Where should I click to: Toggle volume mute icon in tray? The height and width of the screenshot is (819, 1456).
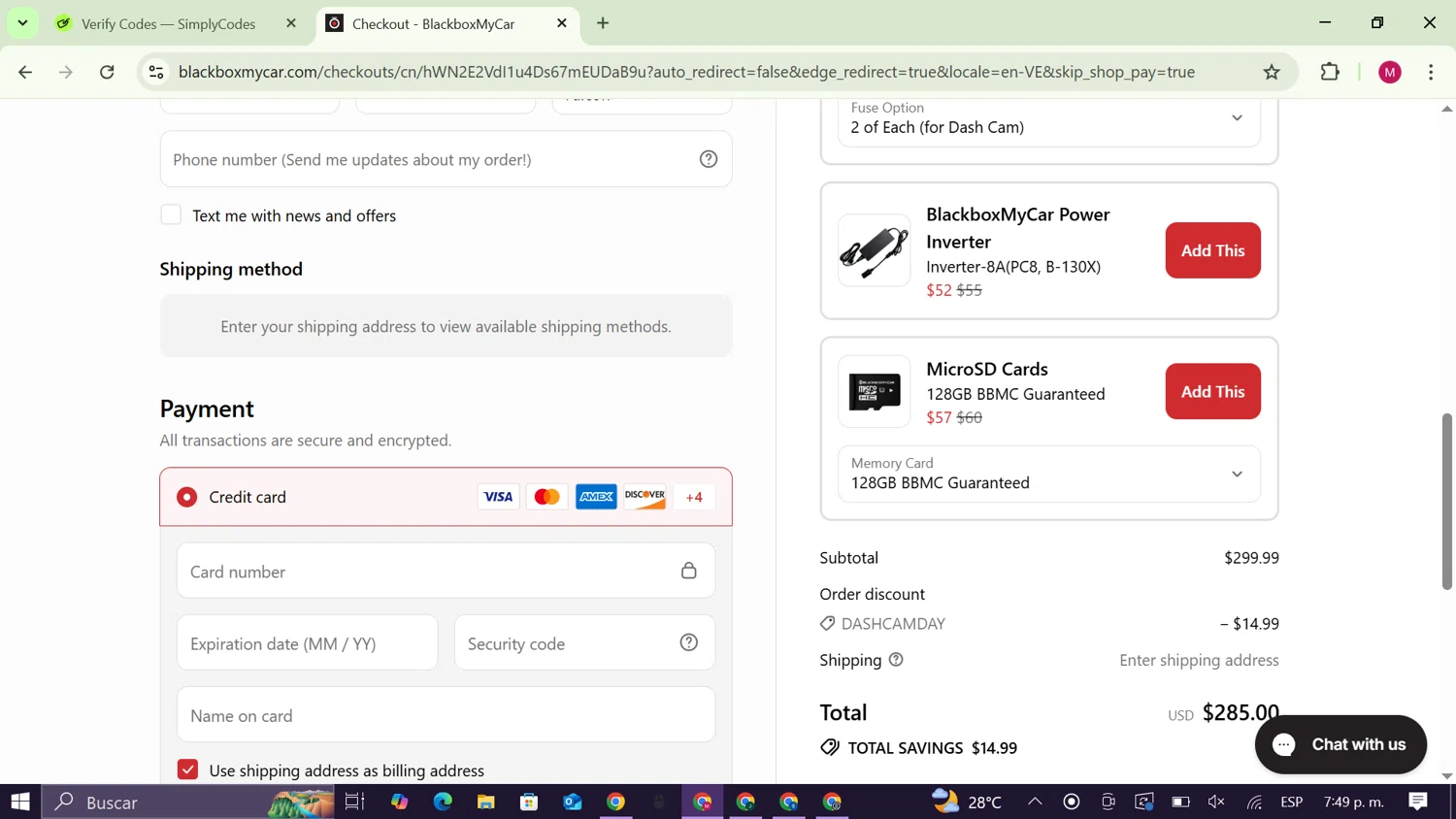click(x=1216, y=802)
